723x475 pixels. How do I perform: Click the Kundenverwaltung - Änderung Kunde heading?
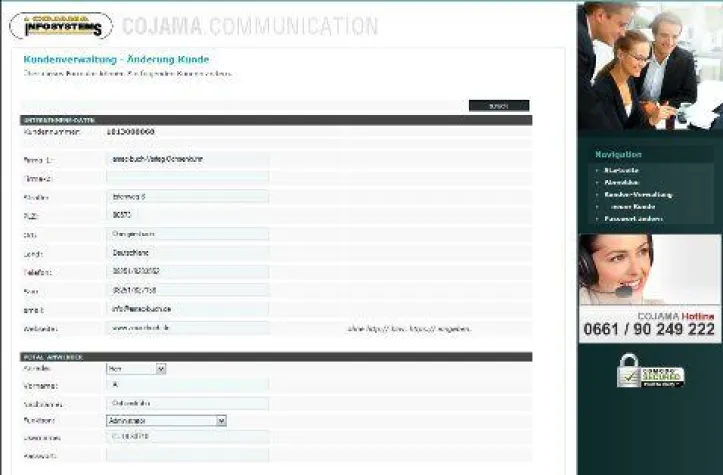tap(116, 59)
